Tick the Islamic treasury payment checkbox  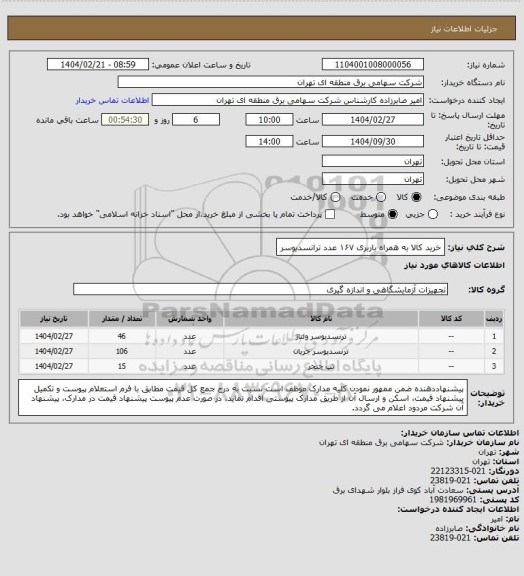click(330, 214)
